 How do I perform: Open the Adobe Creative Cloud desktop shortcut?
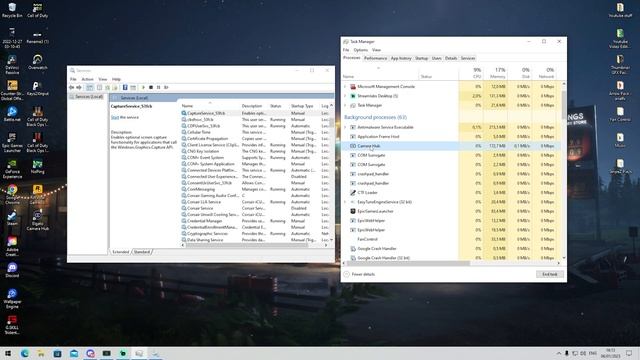(x=12, y=247)
